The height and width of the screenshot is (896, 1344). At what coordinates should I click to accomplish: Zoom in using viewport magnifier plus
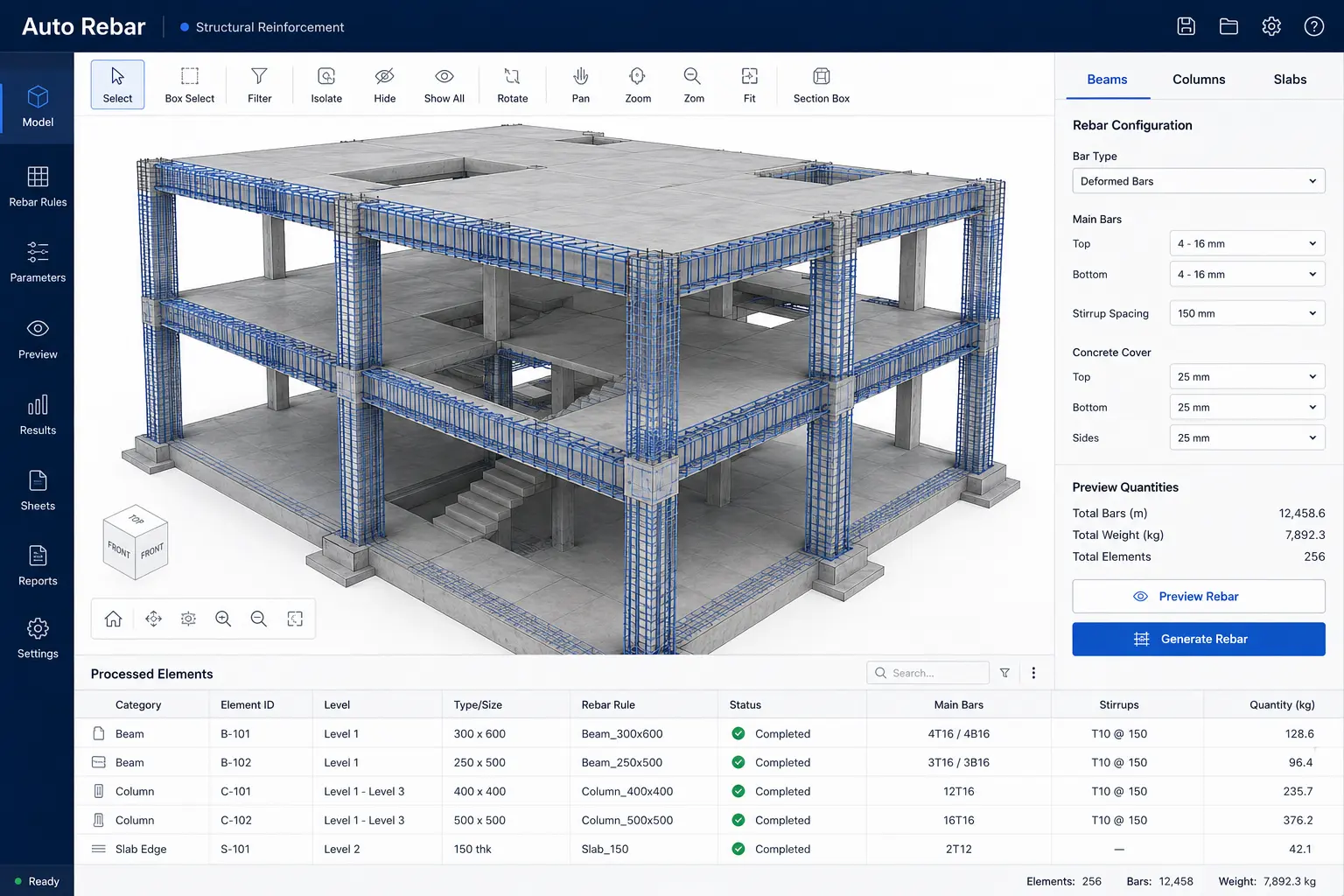(x=223, y=619)
